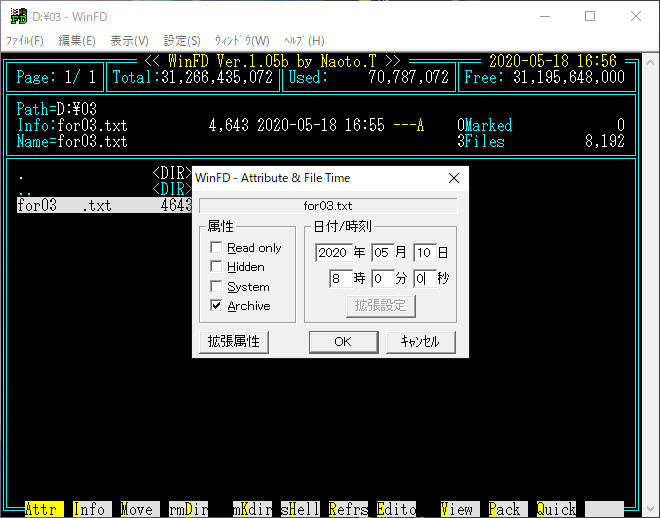The height and width of the screenshot is (518, 660).
Task: Click the 3Files count label
Action: point(481,141)
